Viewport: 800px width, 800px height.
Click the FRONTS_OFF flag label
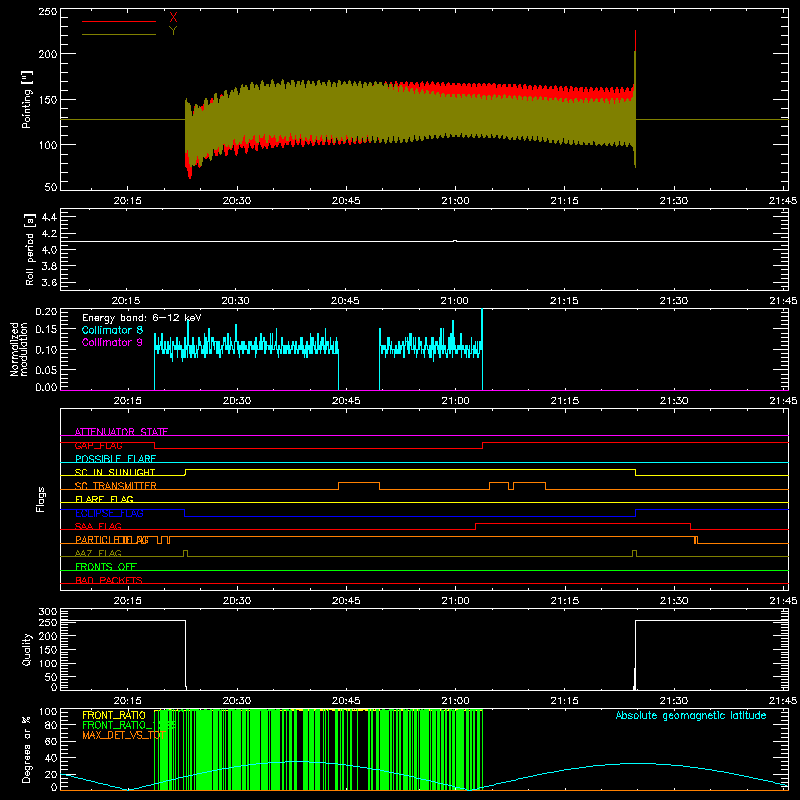pyautogui.click(x=106, y=567)
